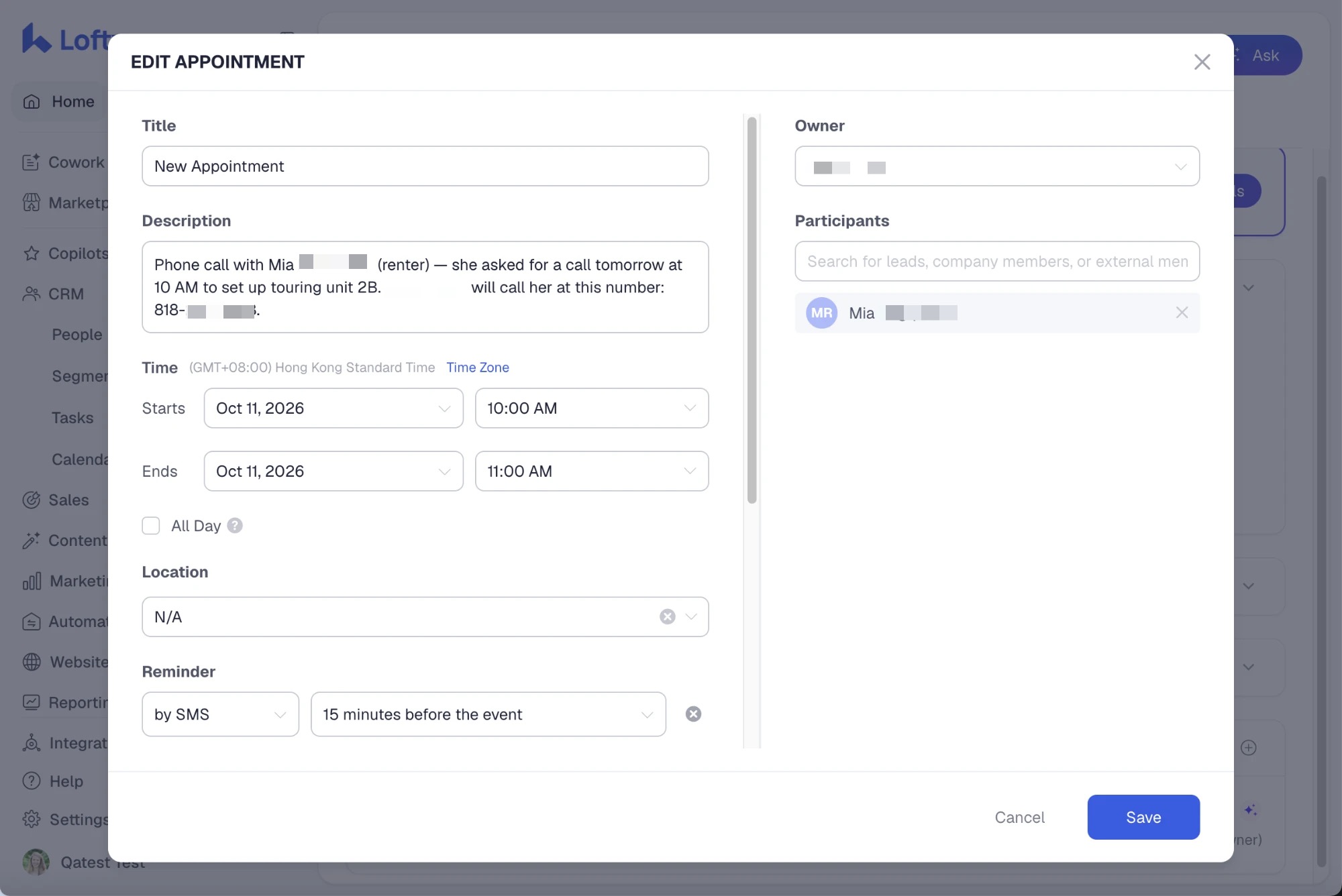Remove Mia from participants
The width and height of the screenshot is (1342, 896).
click(x=1182, y=313)
